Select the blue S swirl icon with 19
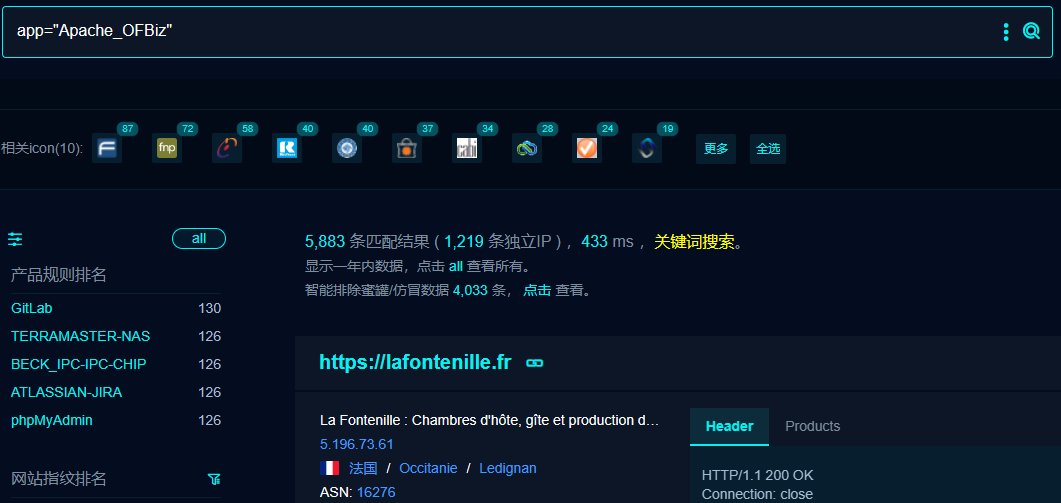This screenshot has height=503, width=1061. click(x=647, y=148)
